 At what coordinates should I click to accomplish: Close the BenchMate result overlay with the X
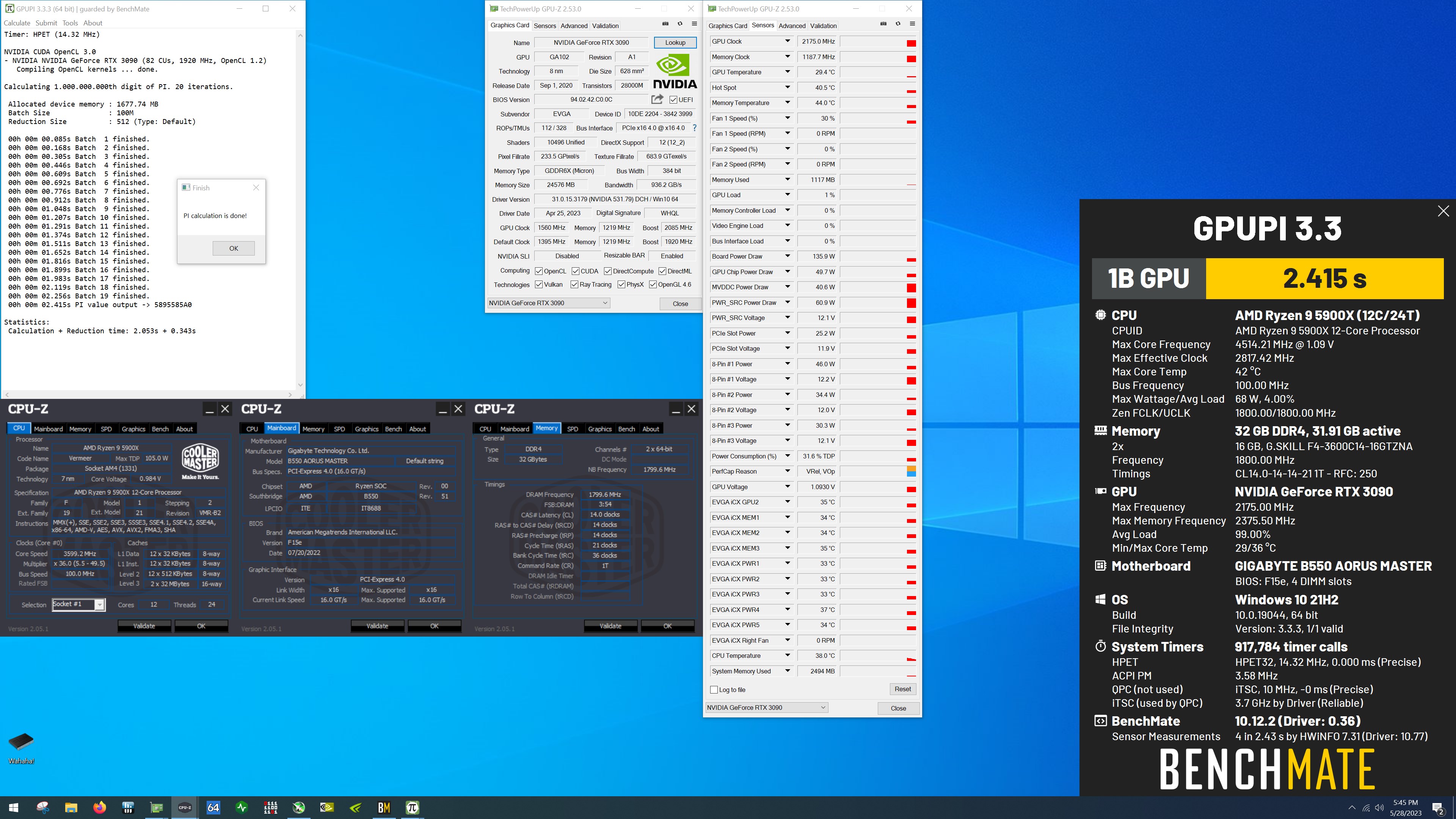[1443, 211]
